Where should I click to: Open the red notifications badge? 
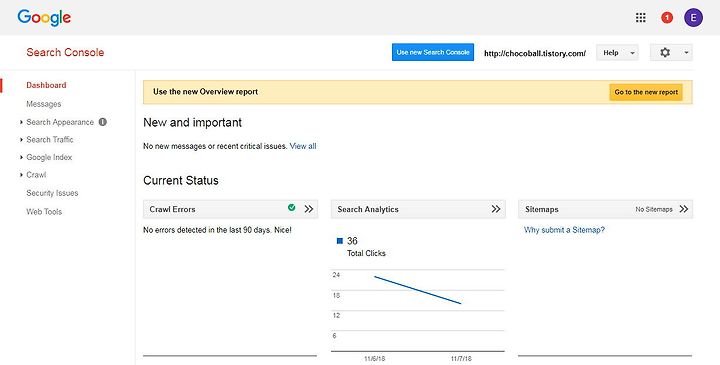(x=667, y=17)
